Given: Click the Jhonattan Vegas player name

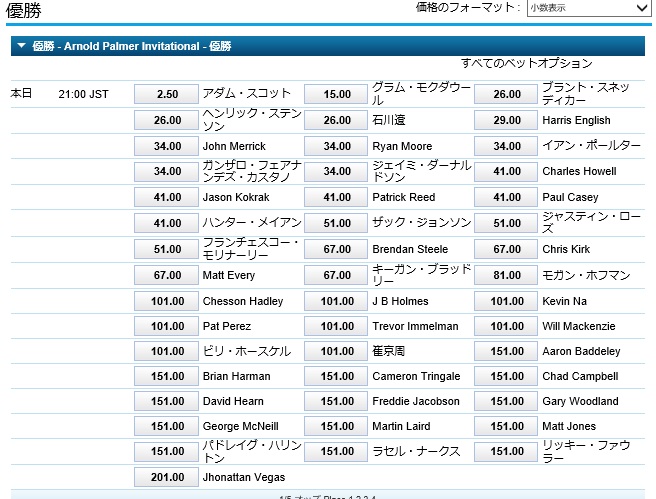Looking at the screenshot, I should tap(244, 477).
